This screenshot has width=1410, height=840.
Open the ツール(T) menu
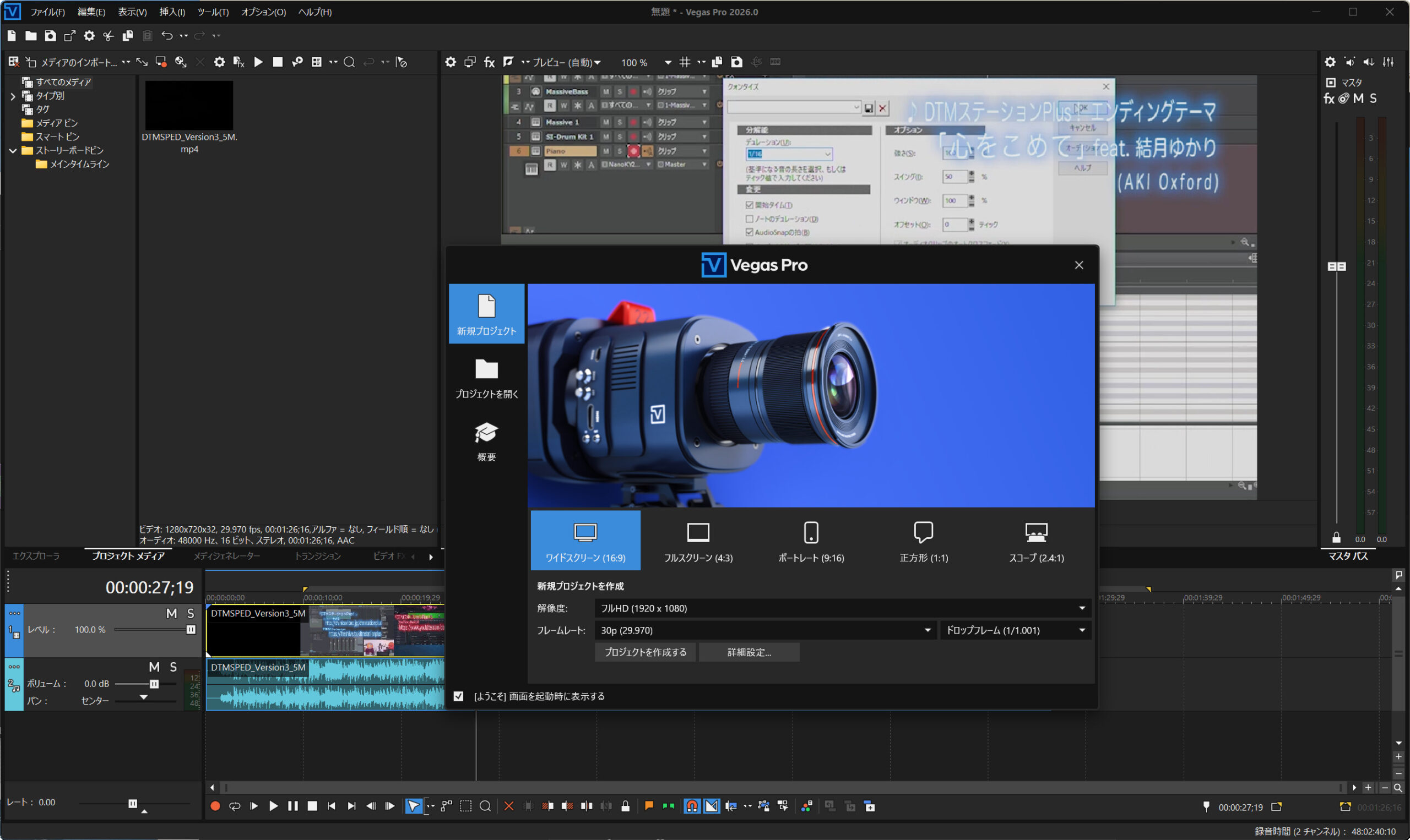pos(213,12)
